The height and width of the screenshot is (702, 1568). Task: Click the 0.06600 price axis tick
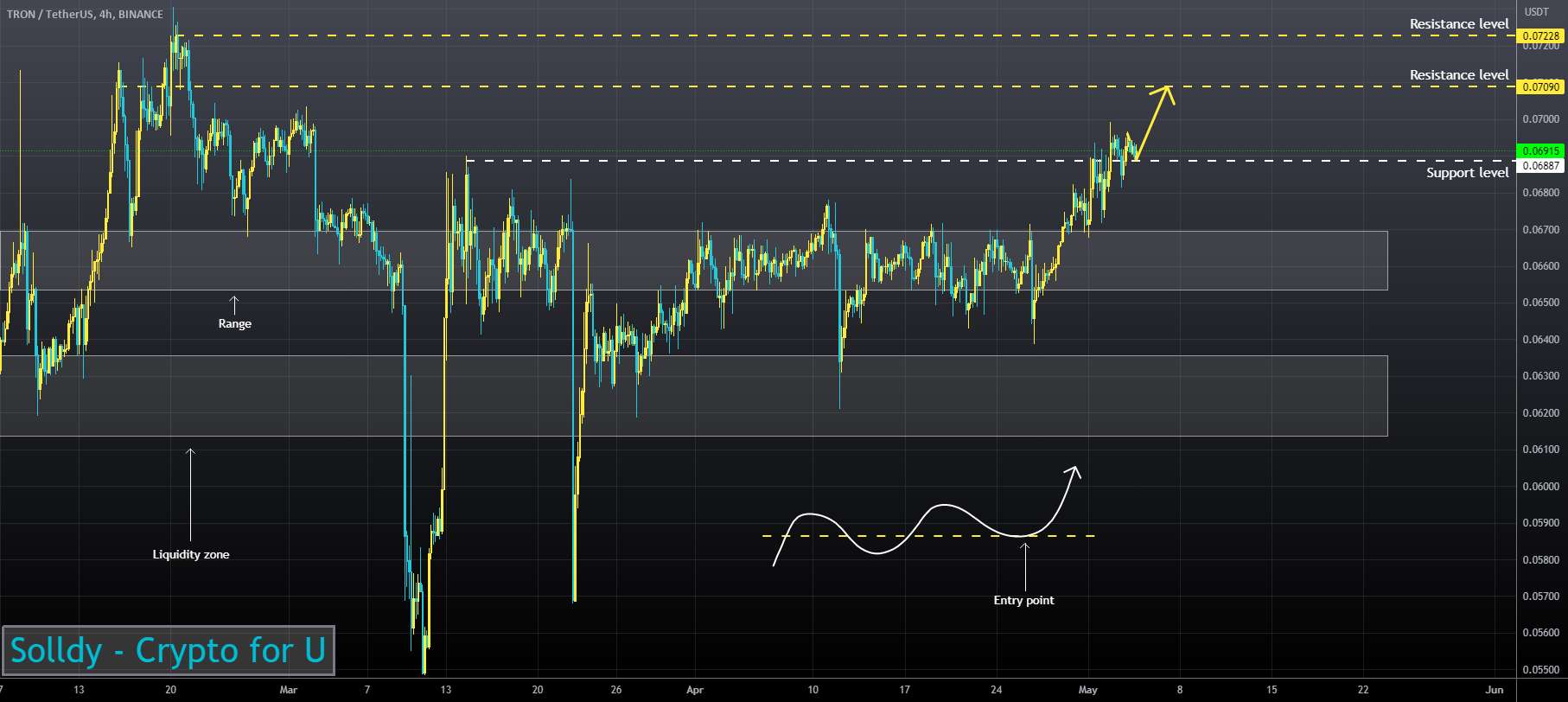click(1540, 266)
